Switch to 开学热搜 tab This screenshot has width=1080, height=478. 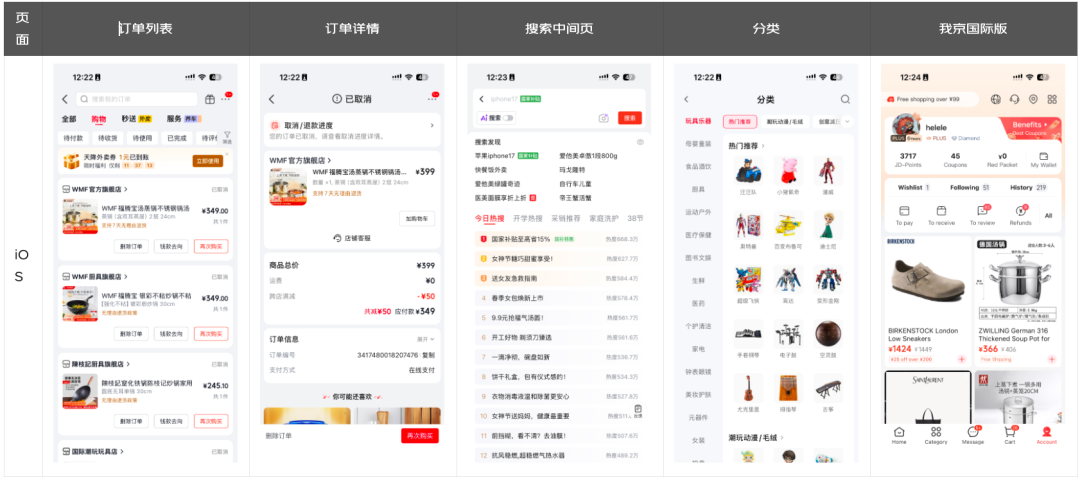(x=526, y=218)
